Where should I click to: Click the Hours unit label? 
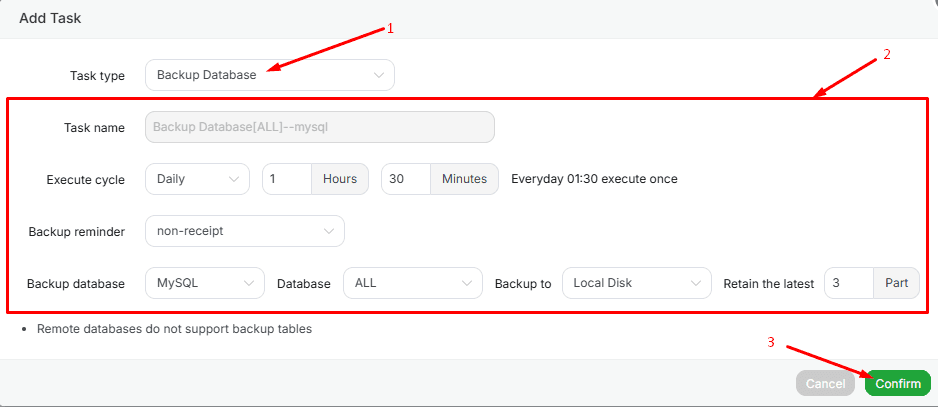340,179
